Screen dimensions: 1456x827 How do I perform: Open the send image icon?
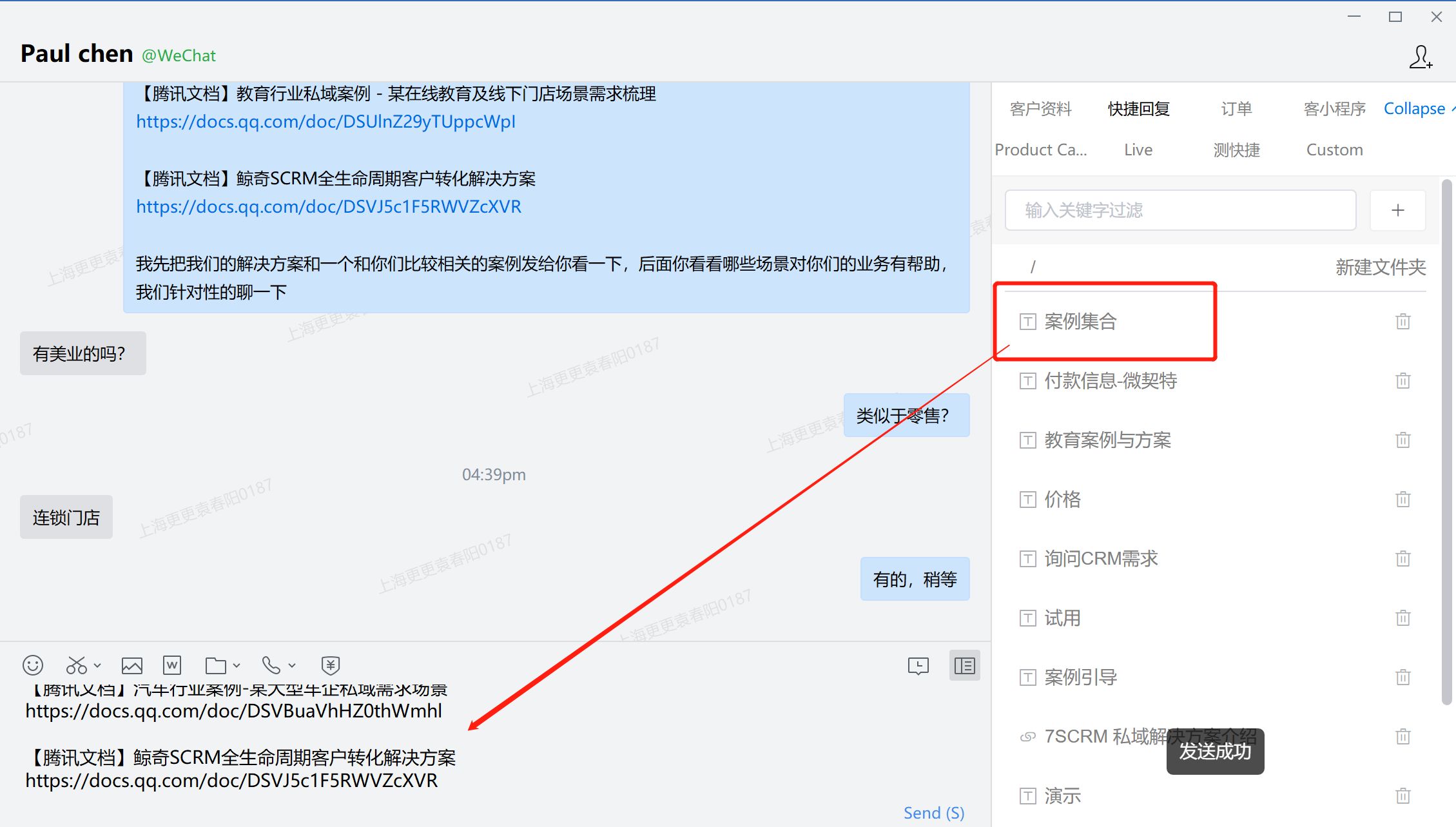point(132,665)
